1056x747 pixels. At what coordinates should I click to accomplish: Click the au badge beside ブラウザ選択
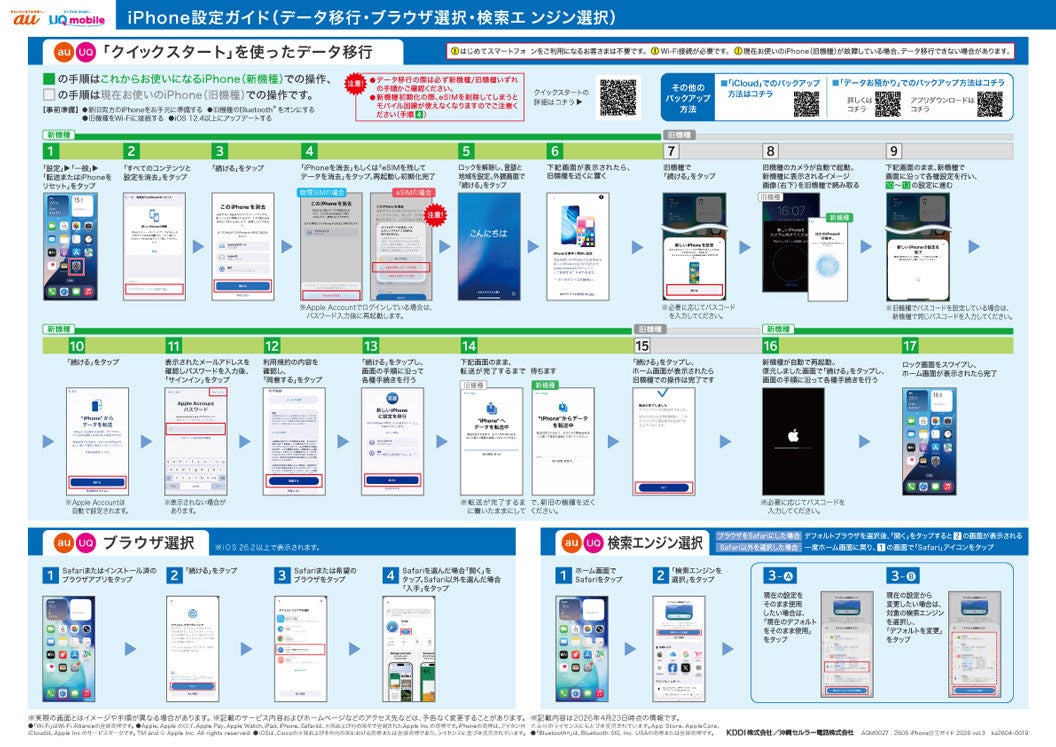(x=63, y=542)
